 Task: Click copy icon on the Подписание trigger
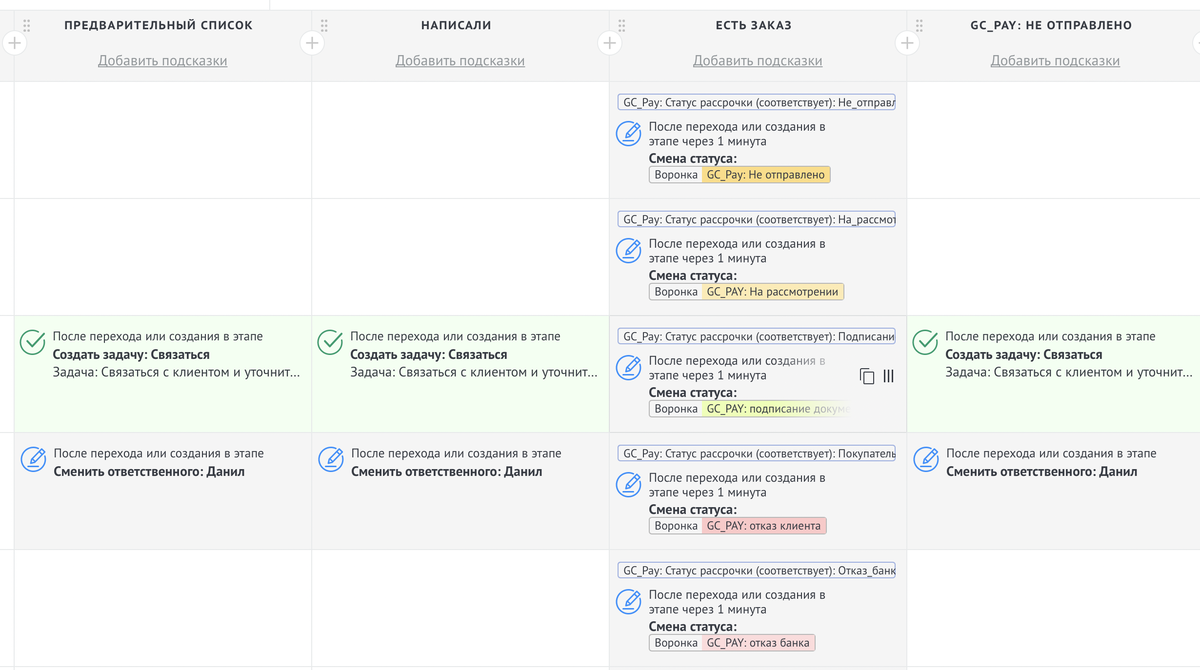[x=867, y=376]
